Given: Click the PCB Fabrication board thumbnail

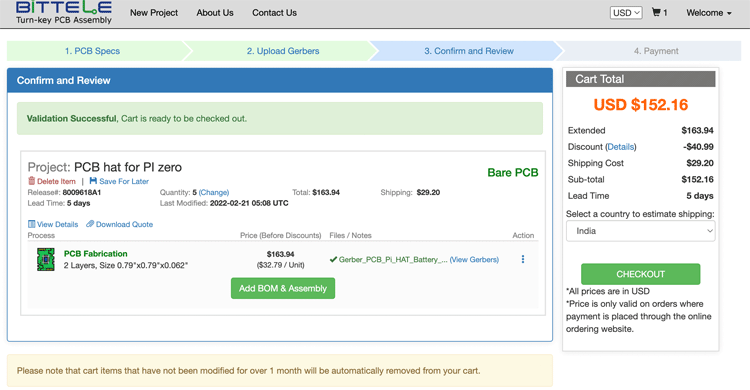Looking at the screenshot, I should [46, 259].
